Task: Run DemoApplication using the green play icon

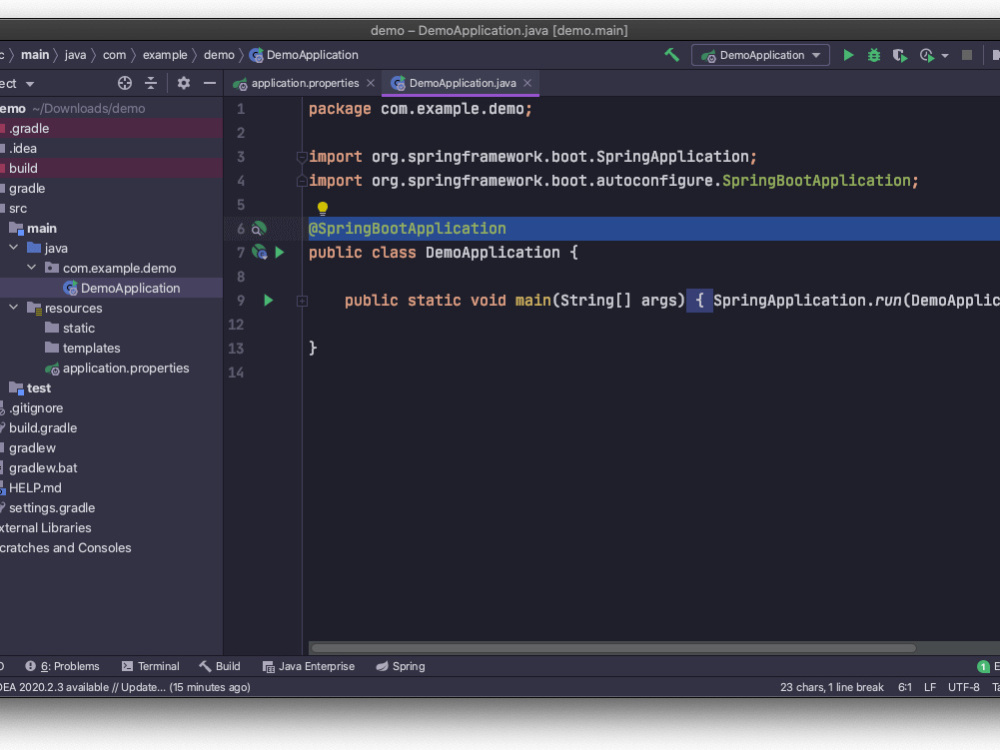Action: [848, 55]
